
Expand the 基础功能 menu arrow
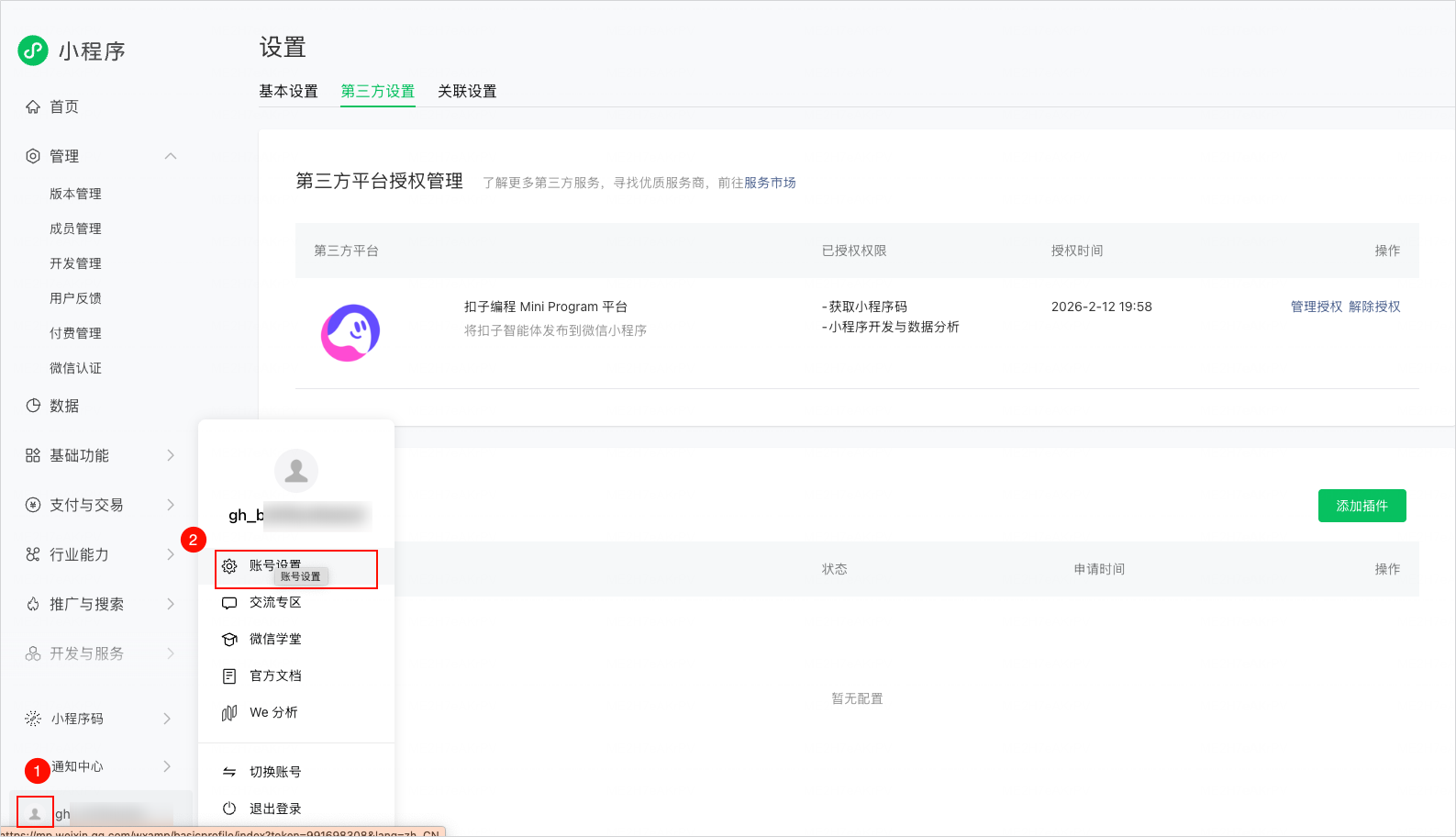(x=171, y=455)
